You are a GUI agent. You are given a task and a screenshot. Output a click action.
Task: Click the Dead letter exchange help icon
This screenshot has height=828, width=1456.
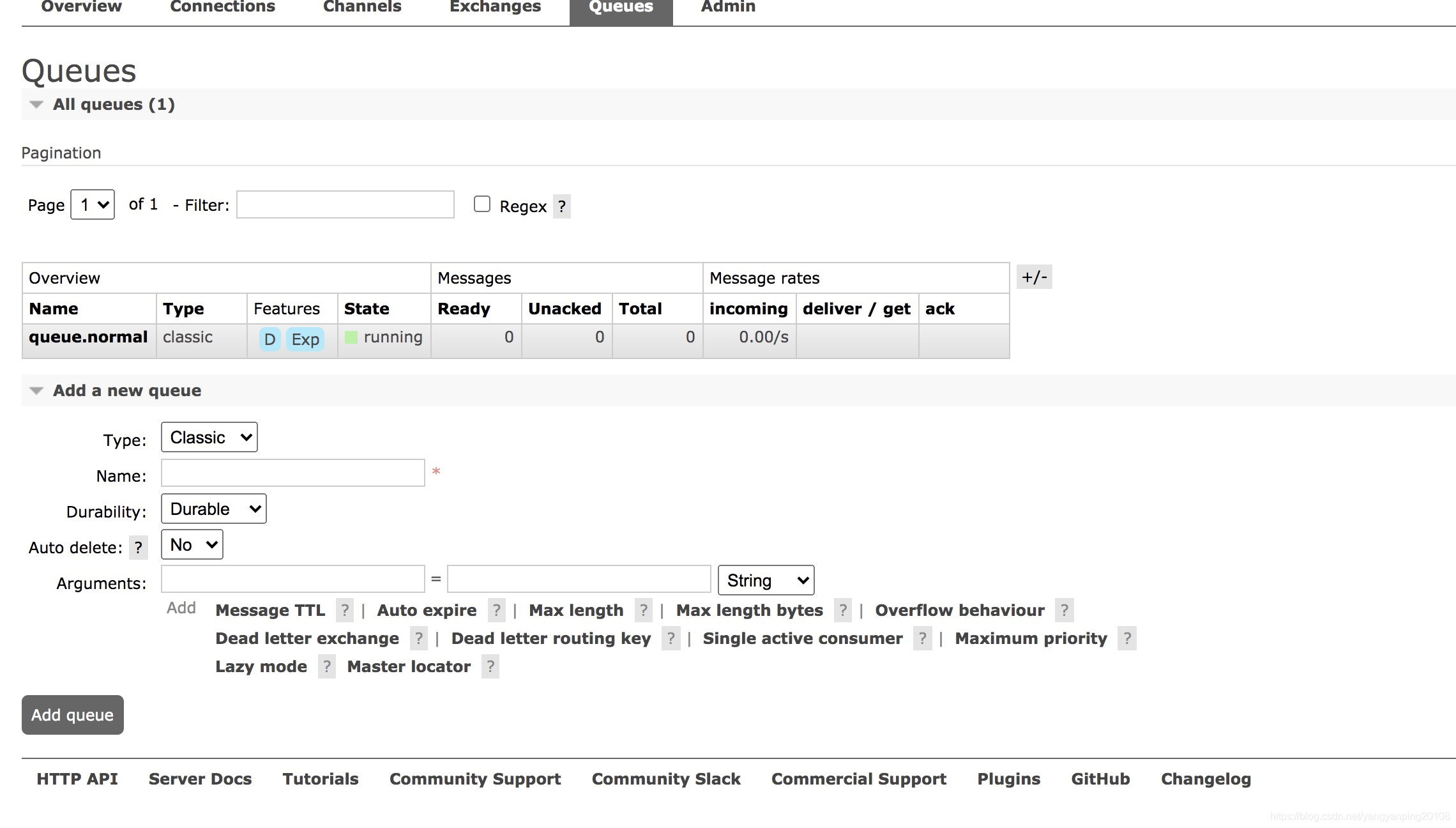coord(418,638)
